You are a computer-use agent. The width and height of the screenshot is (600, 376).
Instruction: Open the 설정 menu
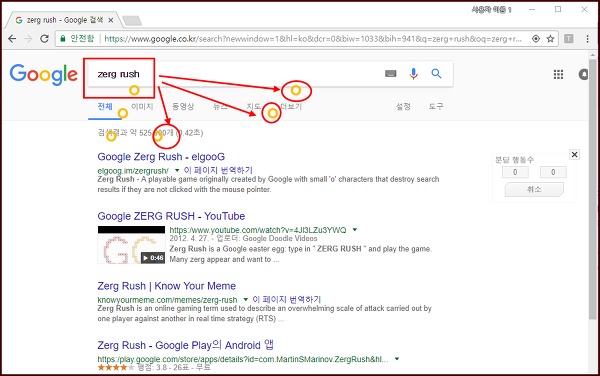[x=403, y=106]
